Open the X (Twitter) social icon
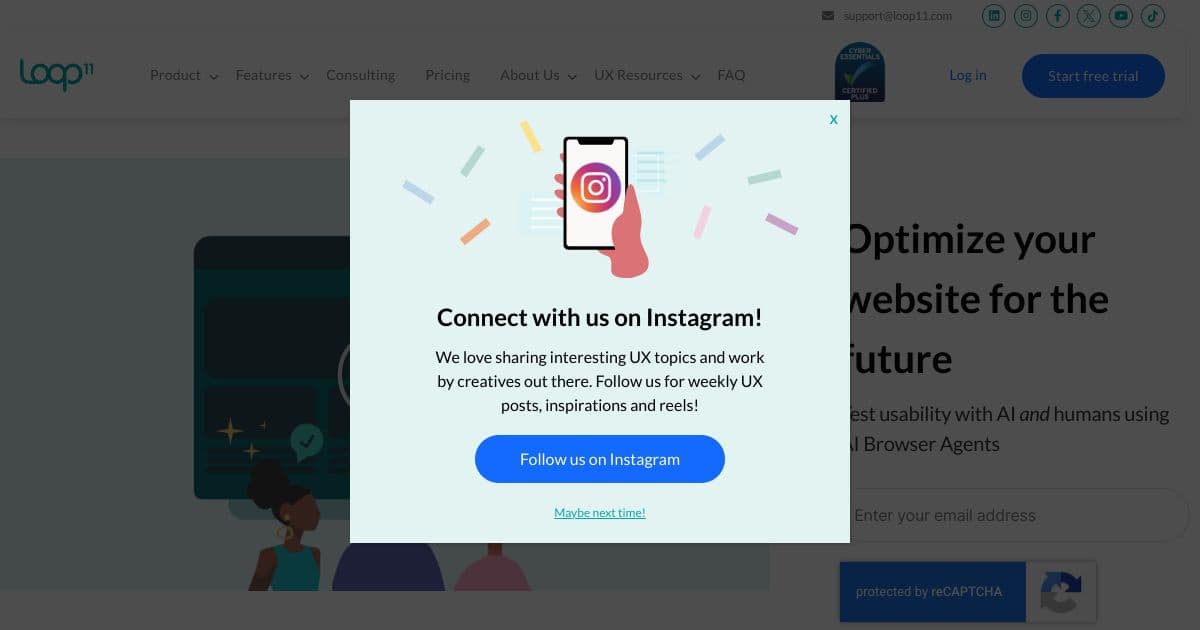 [x=1089, y=15]
